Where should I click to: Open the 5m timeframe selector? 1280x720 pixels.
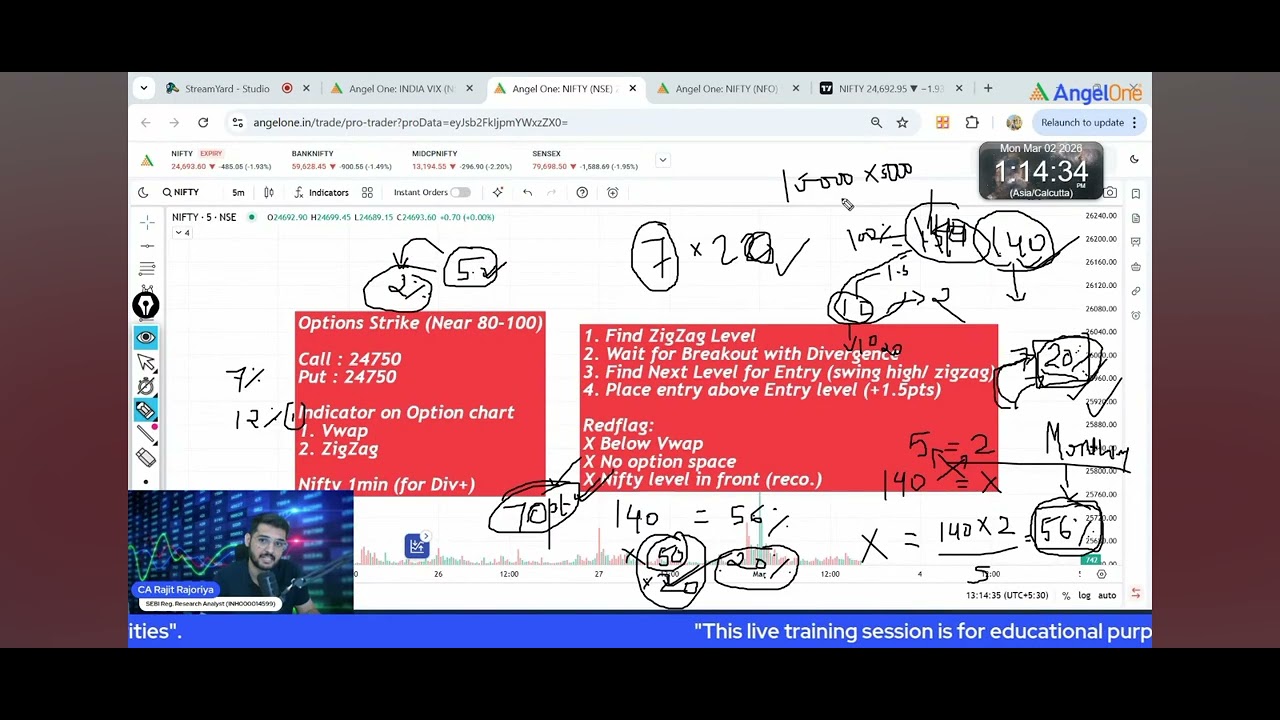click(x=238, y=192)
